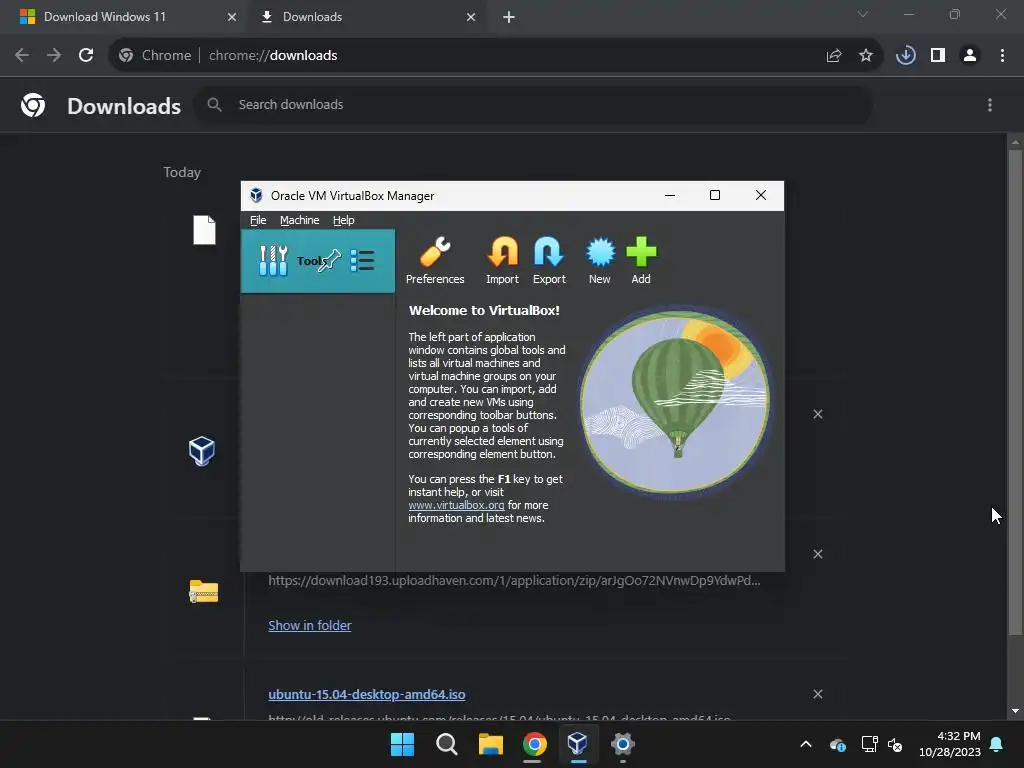Go forward in Chrome
The width and height of the screenshot is (1024, 768).
coord(54,56)
